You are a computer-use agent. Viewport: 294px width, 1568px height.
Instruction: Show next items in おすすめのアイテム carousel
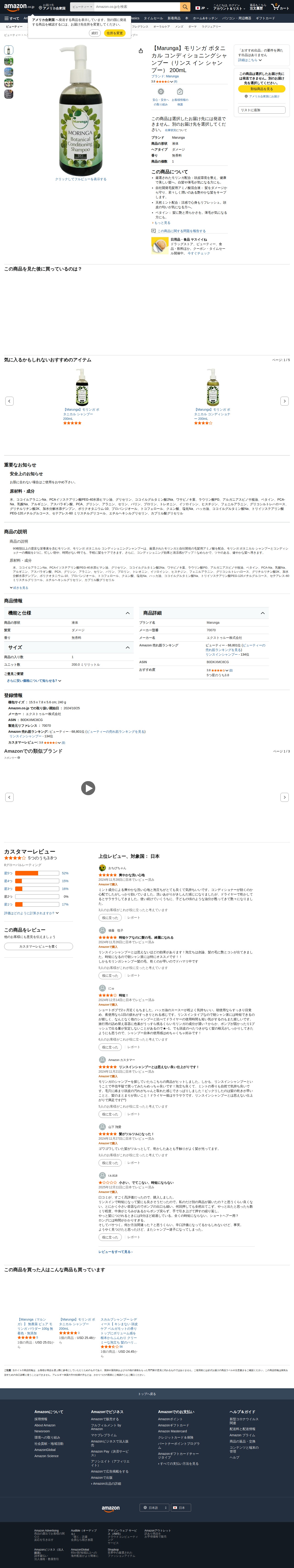(284, 401)
